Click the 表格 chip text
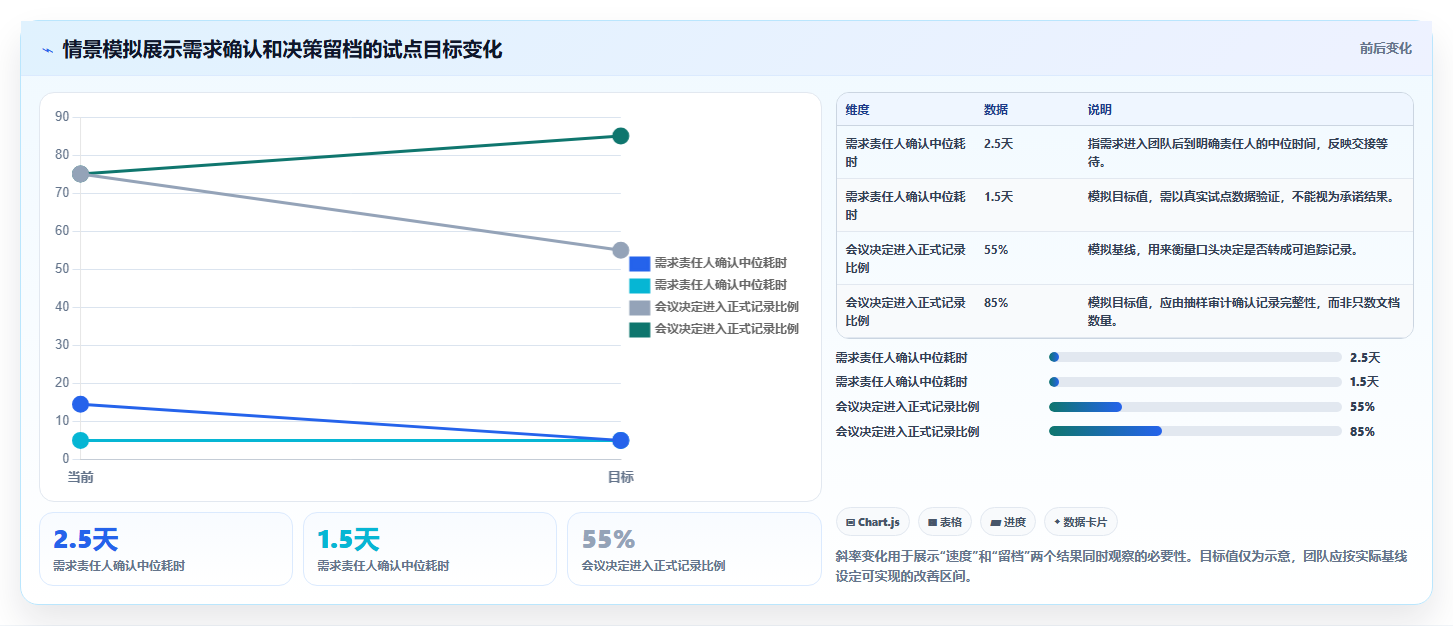Viewport: 1453px width, 626px height. (x=951, y=522)
